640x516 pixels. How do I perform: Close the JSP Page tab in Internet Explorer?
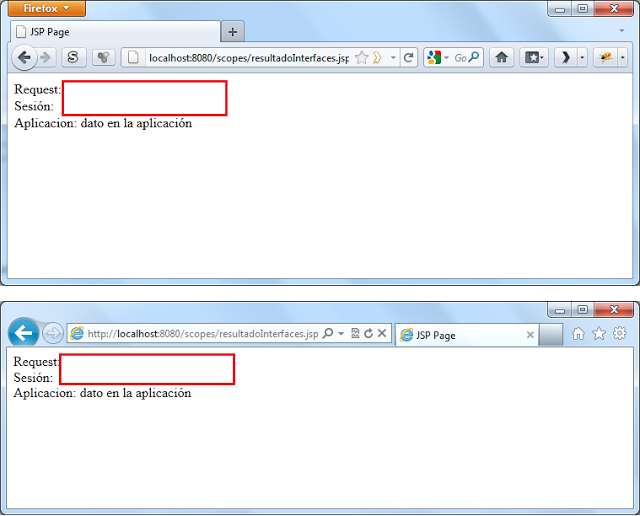tap(530, 335)
